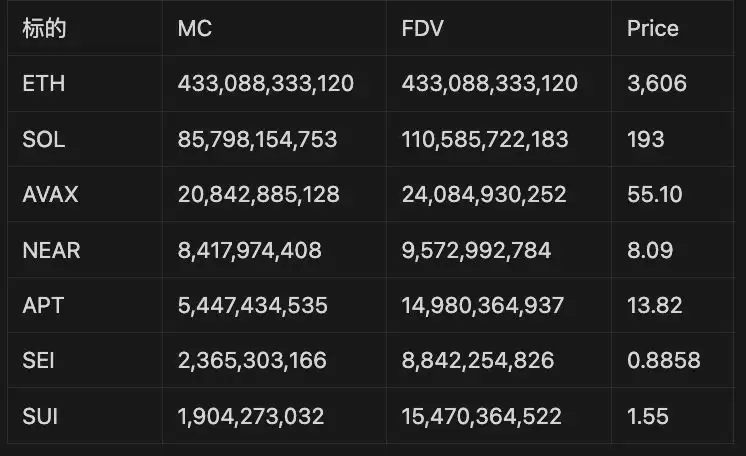This screenshot has width=746, height=456.
Task: Click the MC column header
Action: pos(195,29)
